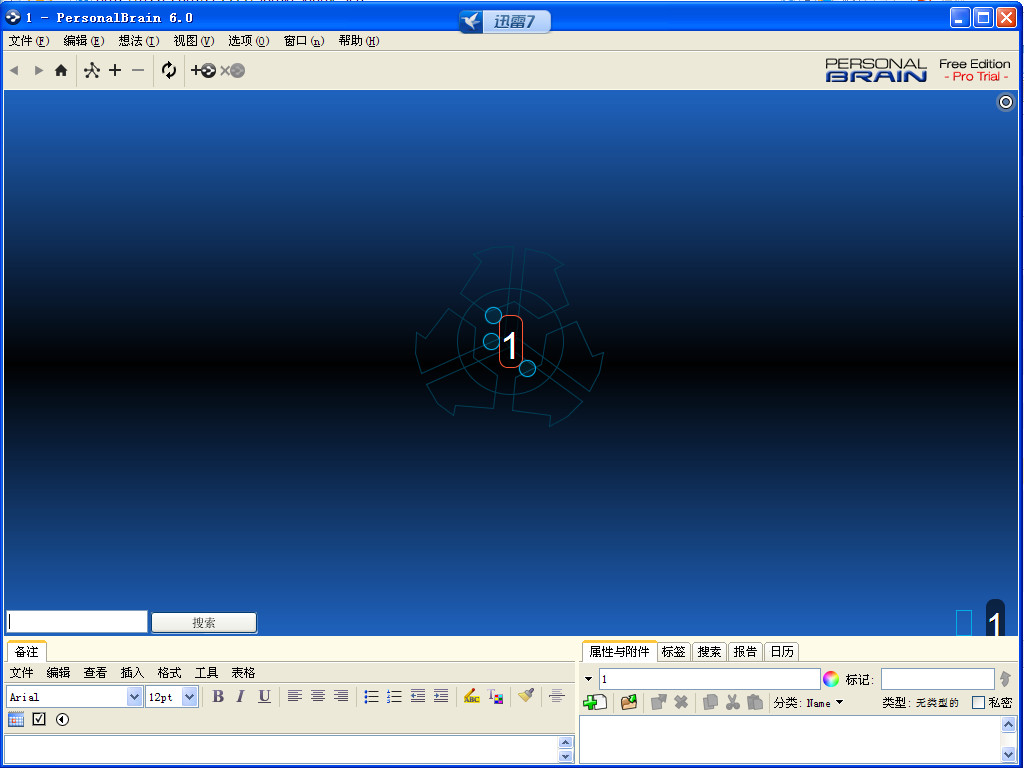Click the 搜索 search button
The height and width of the screenshot is (768, 1024).
tap(203, 622)
